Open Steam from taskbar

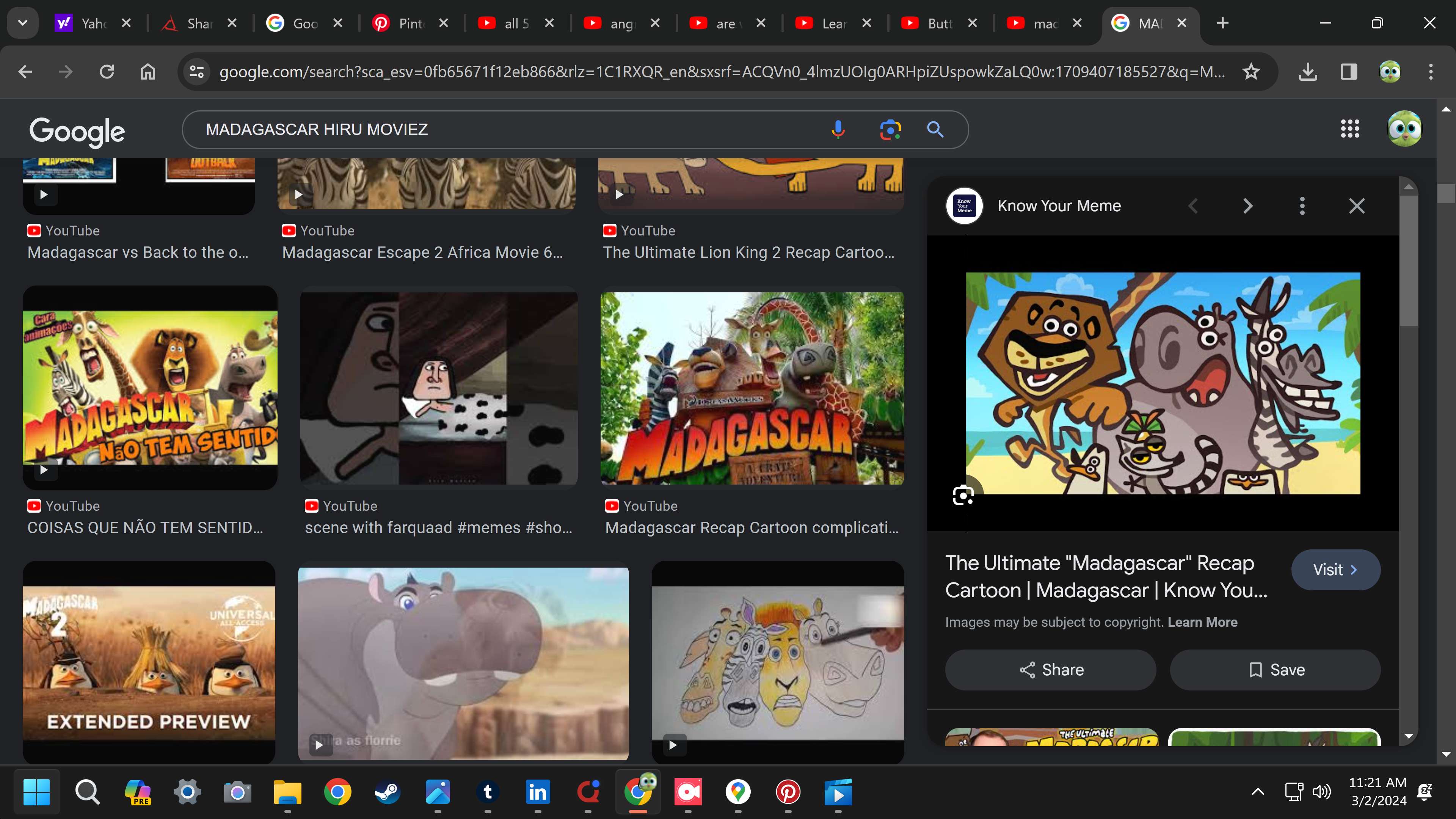click(x=387, y=792)
